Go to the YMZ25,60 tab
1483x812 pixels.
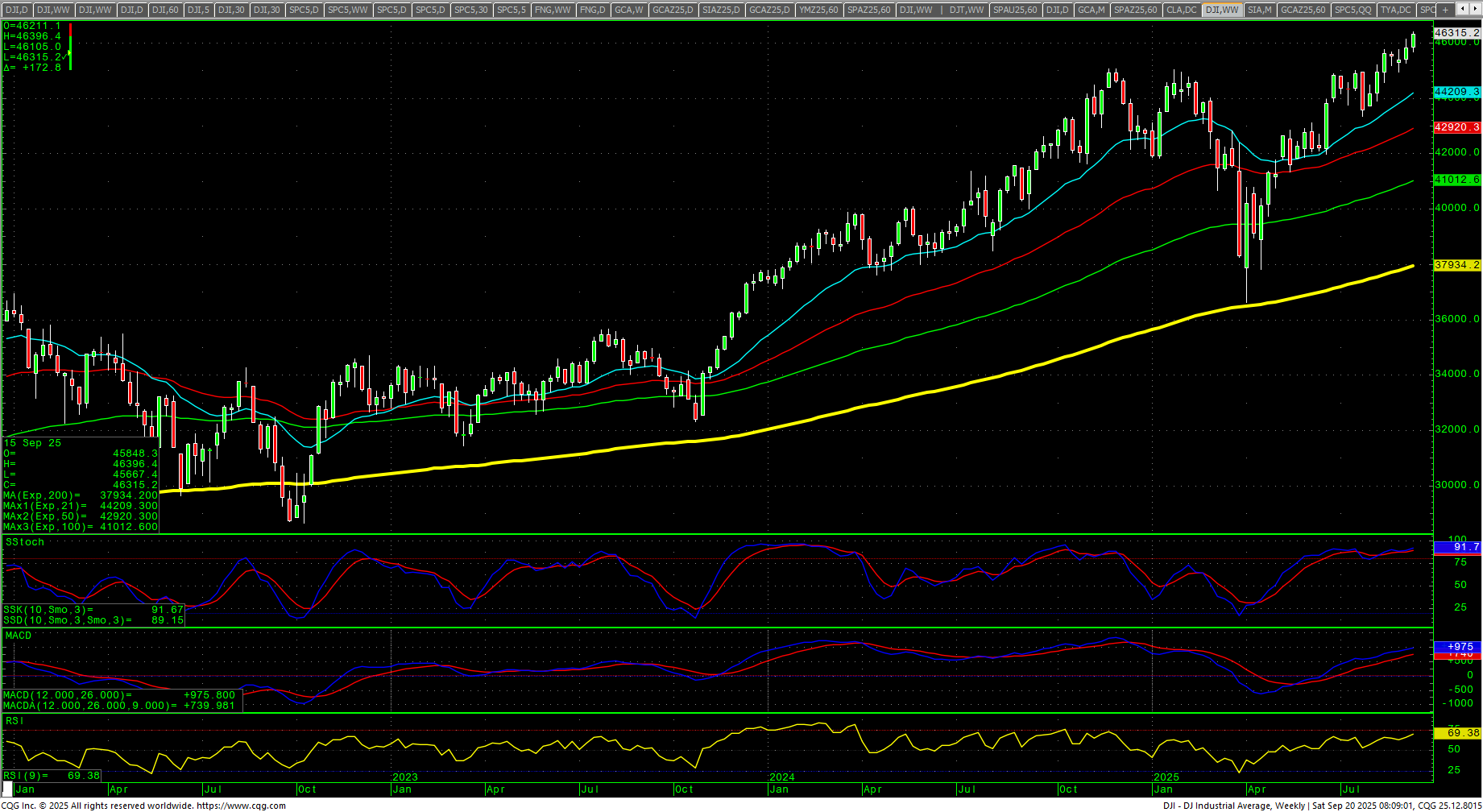[818, 10]
